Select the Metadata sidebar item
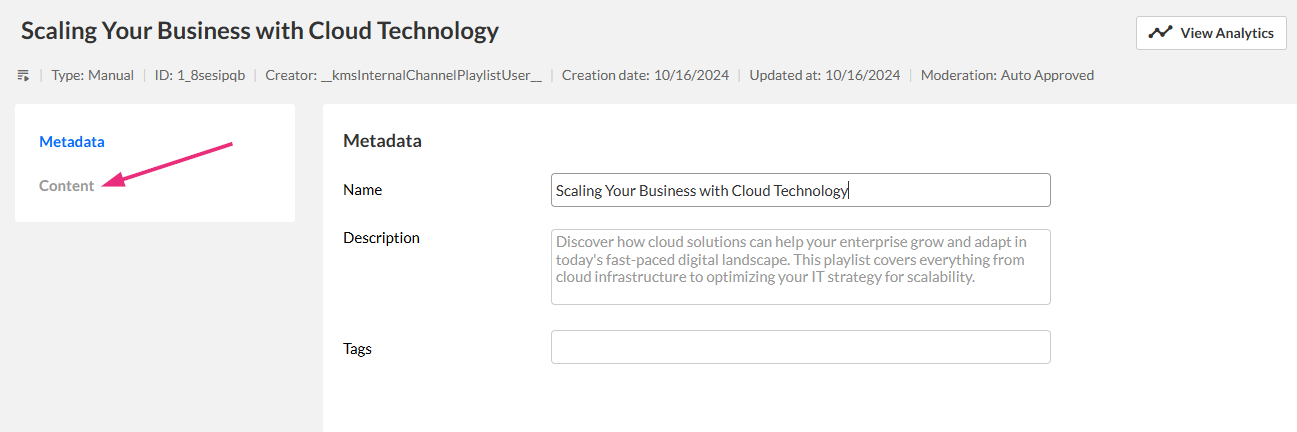 [72, 142]
